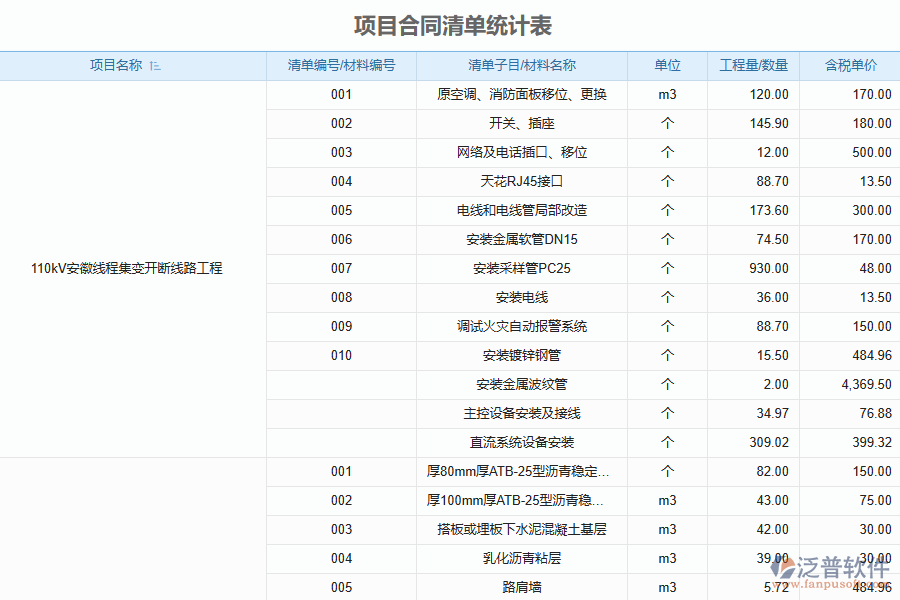Image resolution: width=900 pixels, height=600 pixels.
Task: Select the 调试火灾自动报警系统 row
Action: [521, 327]
